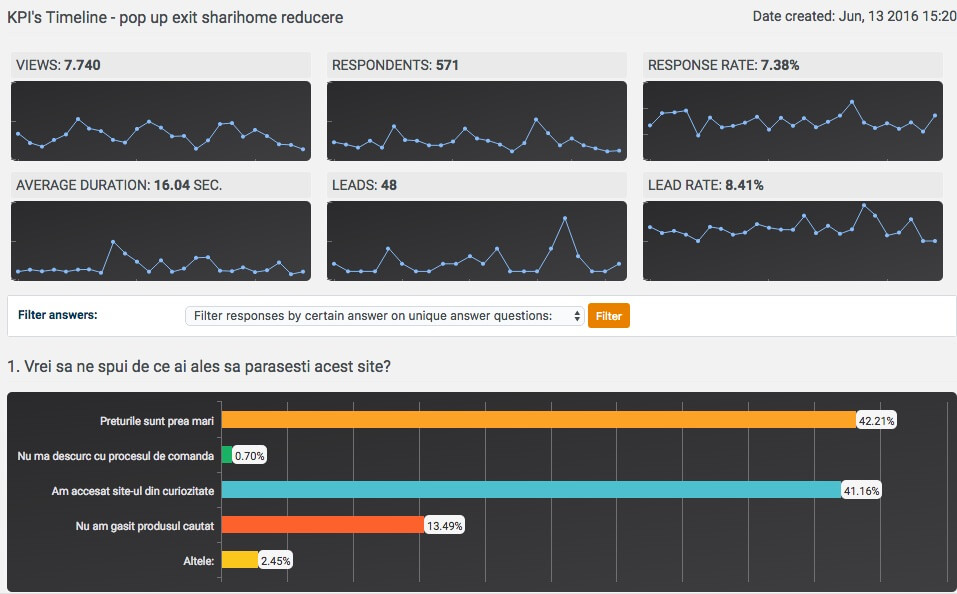Click the orange 'Preturile sunt prea mari' bar
This screenshot has width=957, height=594.
pos(539,420)
